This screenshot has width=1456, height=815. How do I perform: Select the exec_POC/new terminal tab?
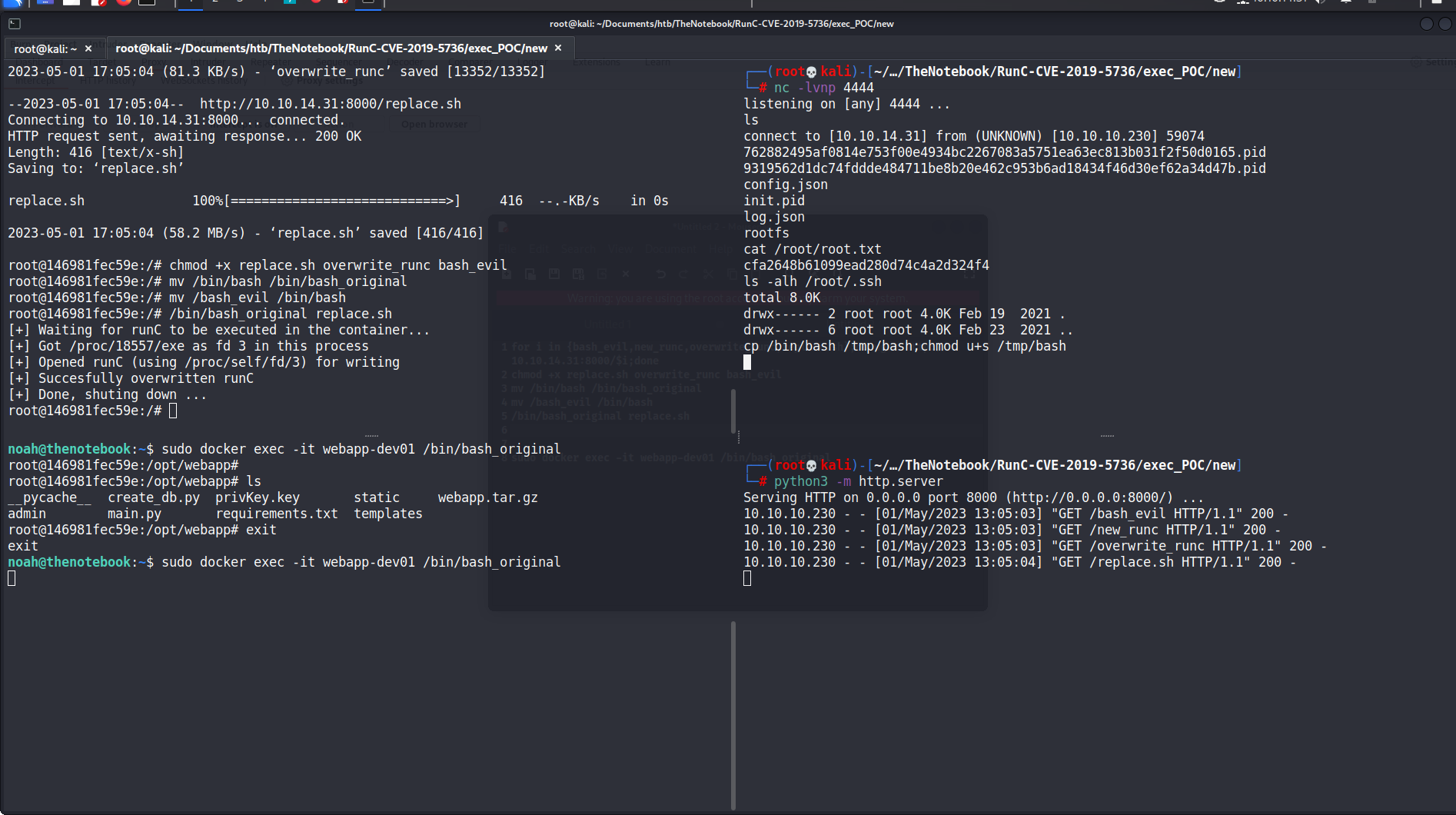pyautogui.click(x=331, y=48)
